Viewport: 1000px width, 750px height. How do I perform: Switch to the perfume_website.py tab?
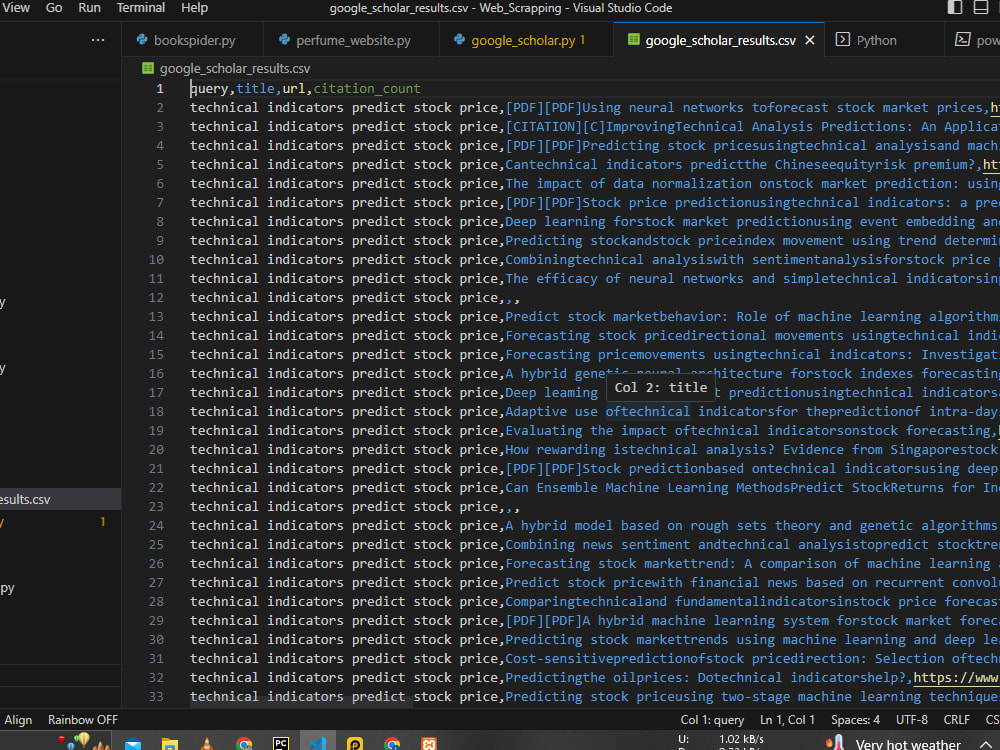[x=351, y=40]
